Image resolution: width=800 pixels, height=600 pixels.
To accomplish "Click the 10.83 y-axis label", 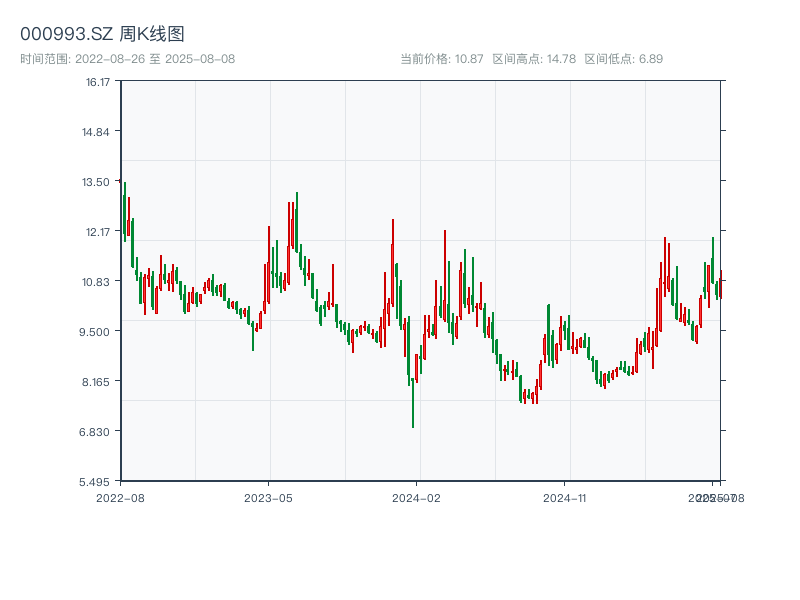I will pyautogui.click(x=97, y=282).
